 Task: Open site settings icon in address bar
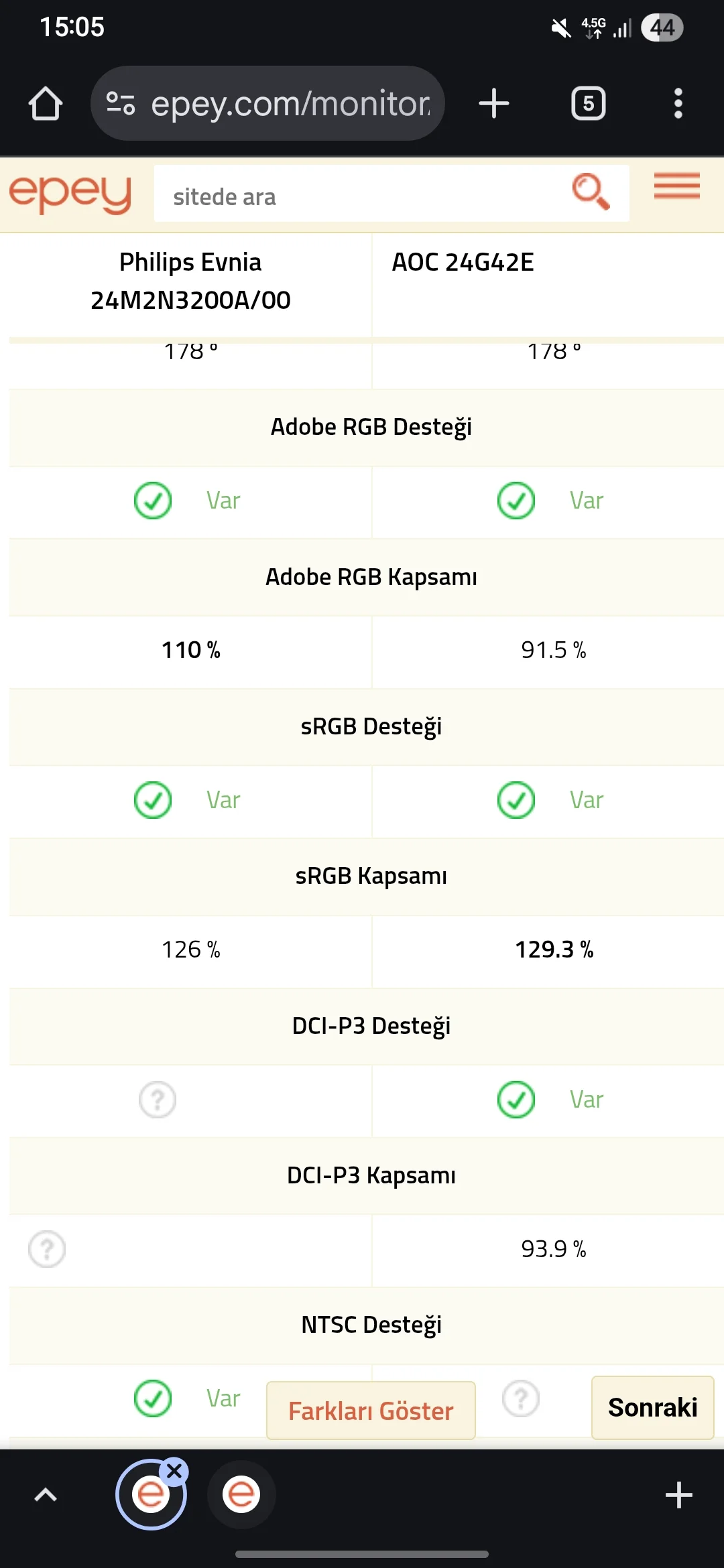click(x=121, y=104)
